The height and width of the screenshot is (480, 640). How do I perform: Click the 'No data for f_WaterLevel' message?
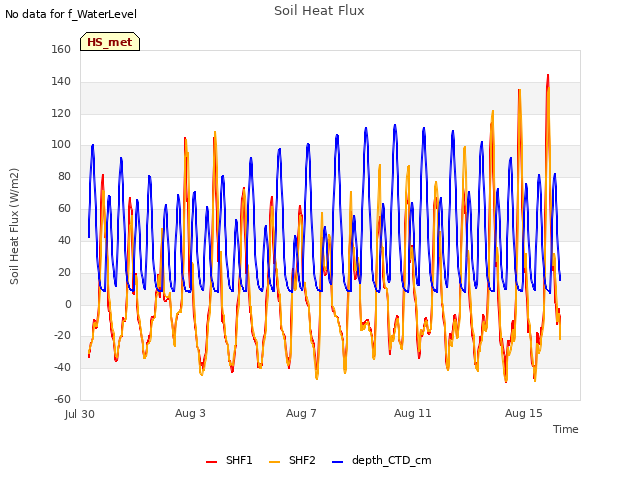point(71,14)
